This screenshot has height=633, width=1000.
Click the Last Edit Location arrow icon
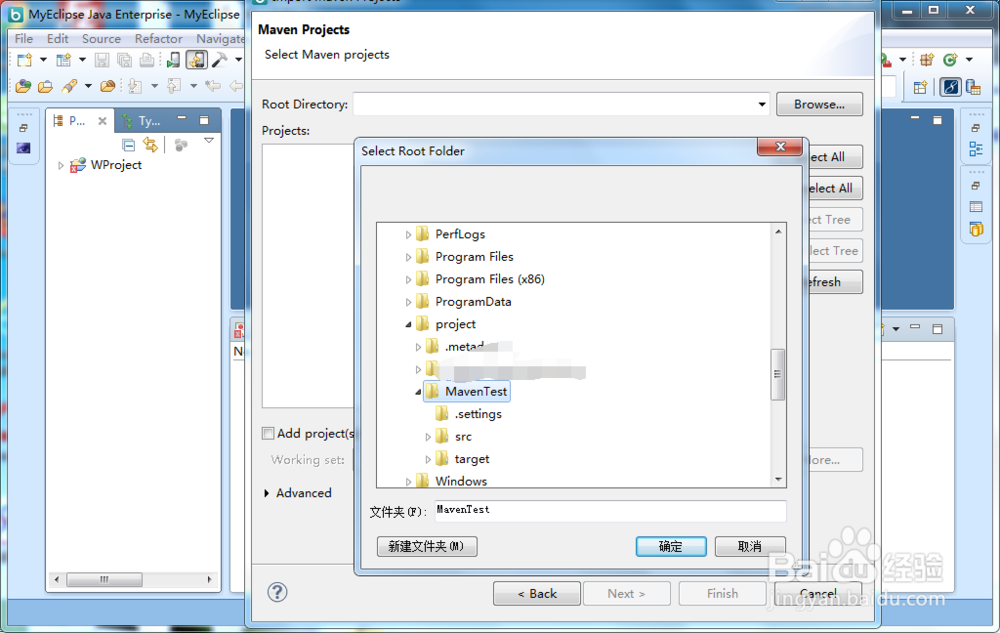(x=213, y=85)
